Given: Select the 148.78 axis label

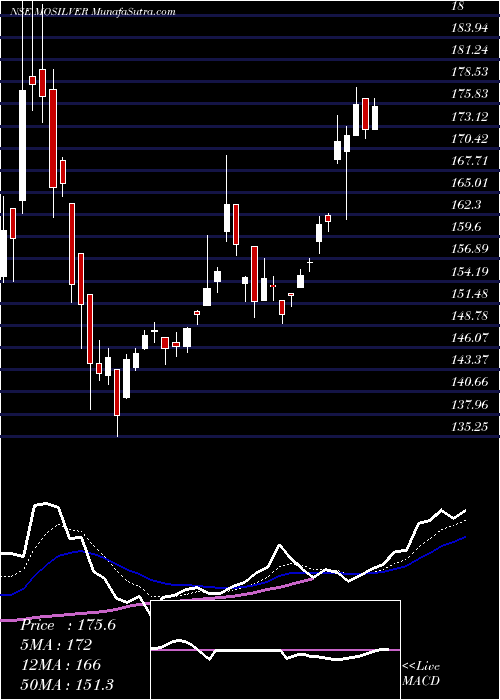Looking at the screenshot, I should tap(470, 316).
